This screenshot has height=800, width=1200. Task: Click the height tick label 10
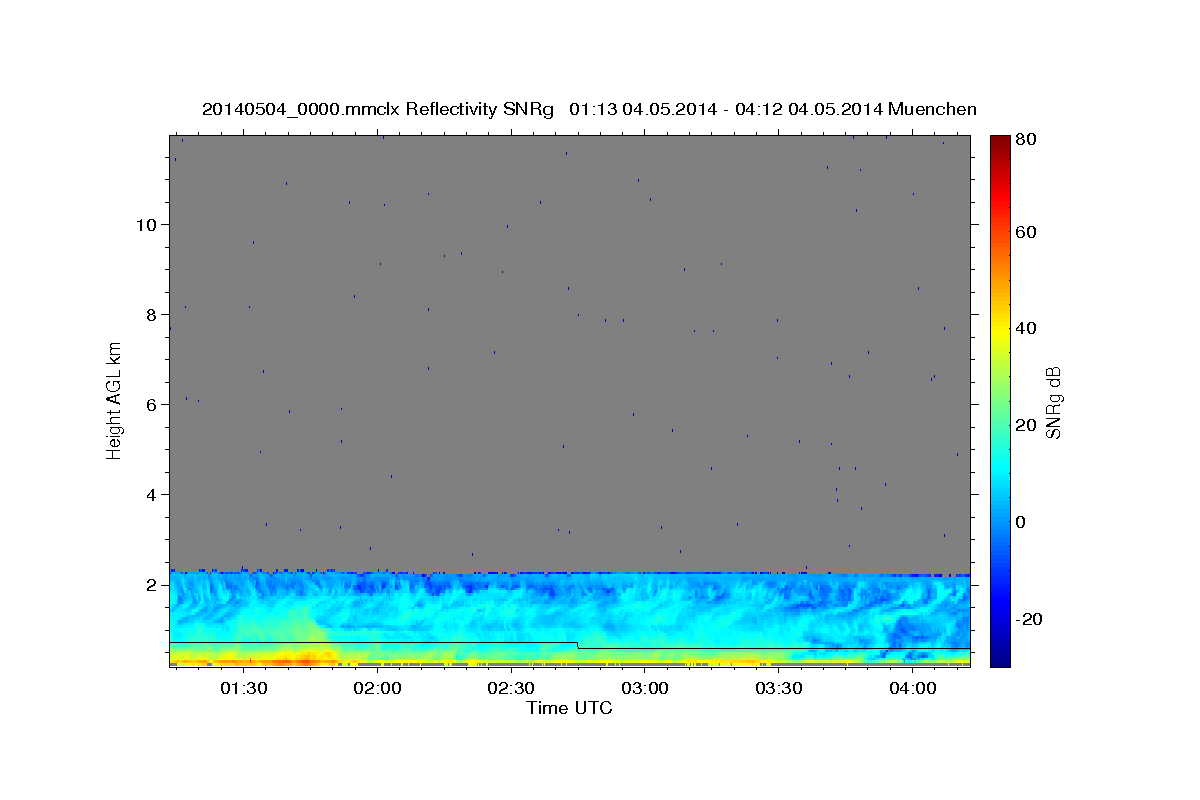point(146,224)
